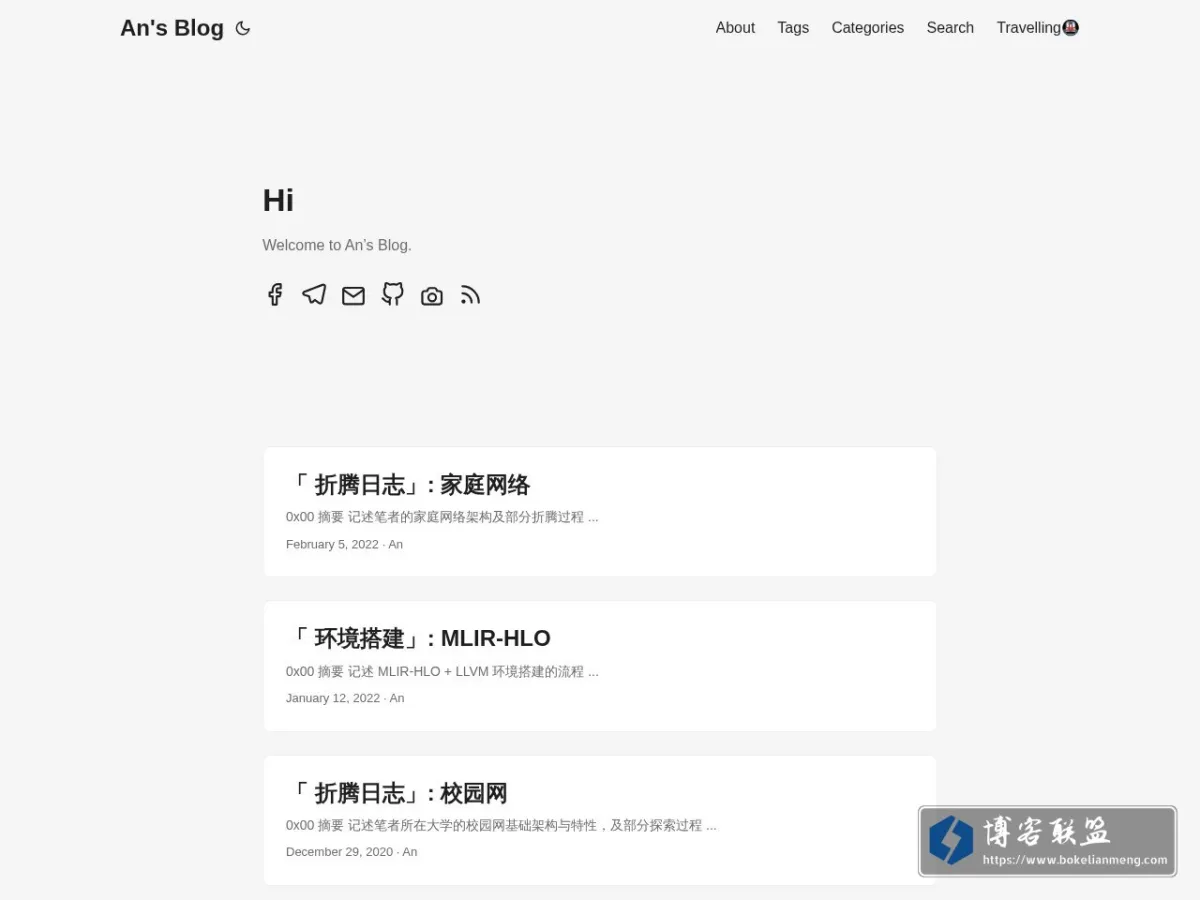1200x900 pixels.
Task: Click the date February 5, 2022
Action: [332, 544]
